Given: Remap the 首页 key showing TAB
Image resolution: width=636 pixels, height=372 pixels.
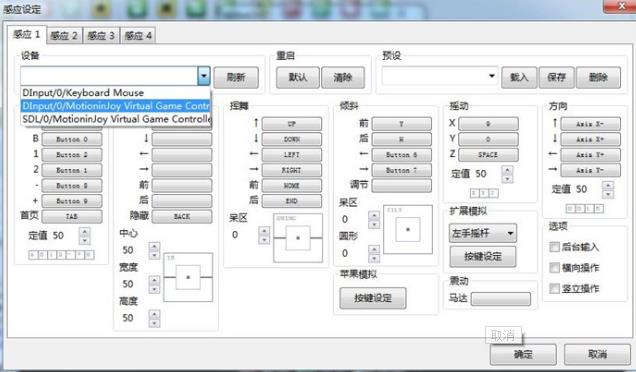Looking at the screenshot, I should click(72, 216).
